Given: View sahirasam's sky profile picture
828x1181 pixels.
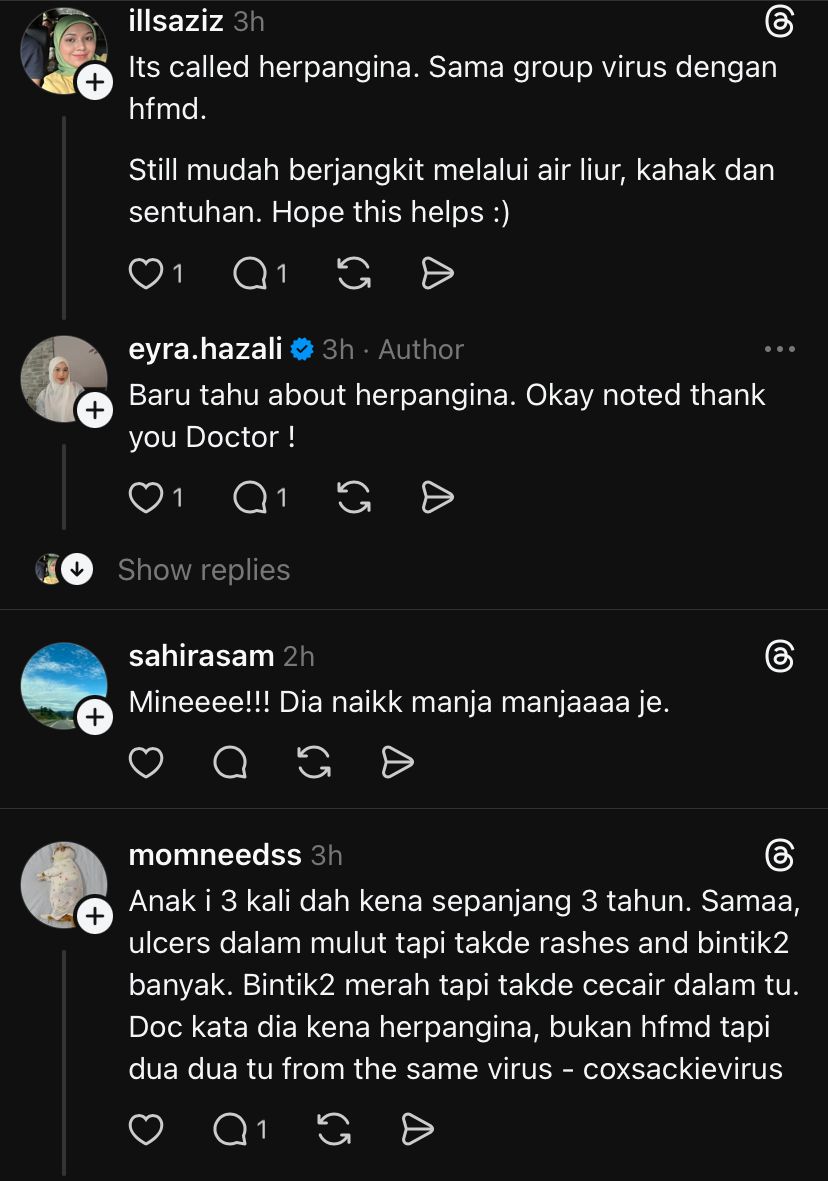Looking at the screenshot, I should click(63, 685).
